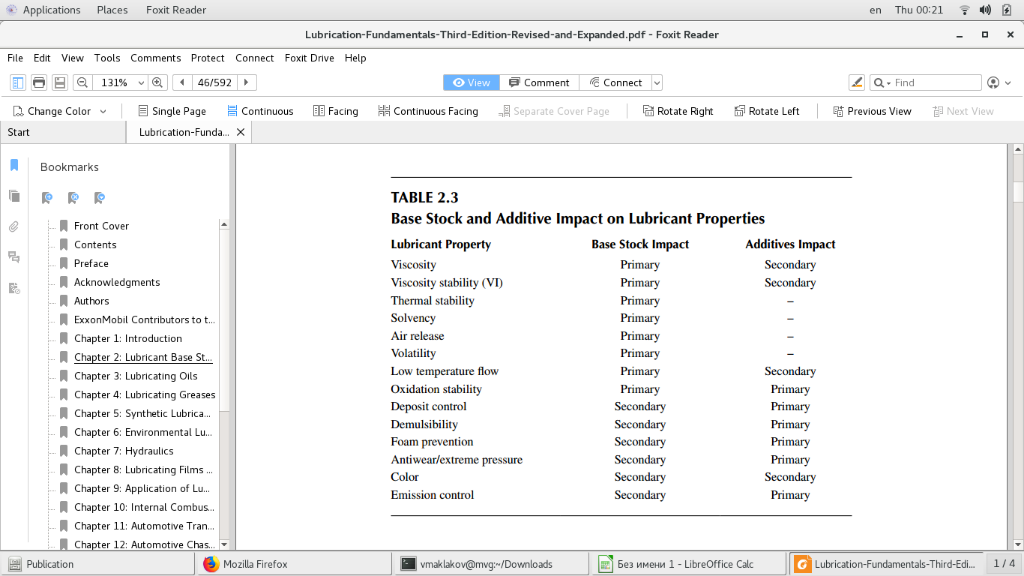Open Chapter 3: Lubricating Oils bookmark
The height and width of the screenshot is (576, 1024).
[x=135, y=376]
